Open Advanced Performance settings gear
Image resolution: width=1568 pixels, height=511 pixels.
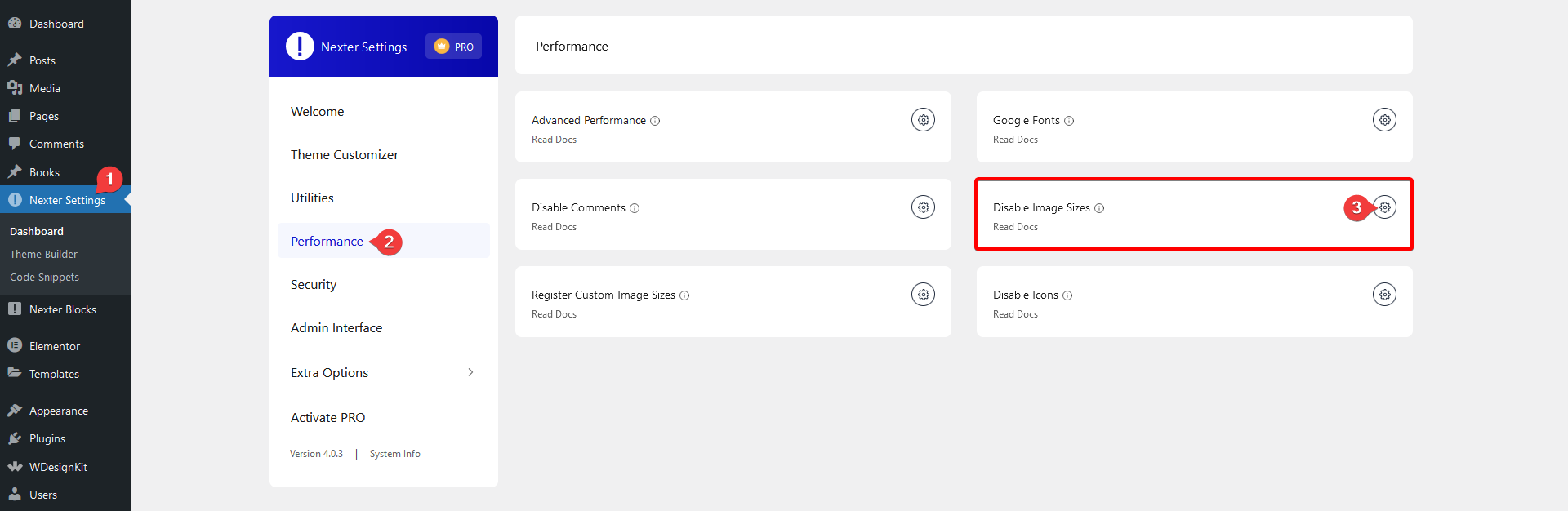[923, 120]
